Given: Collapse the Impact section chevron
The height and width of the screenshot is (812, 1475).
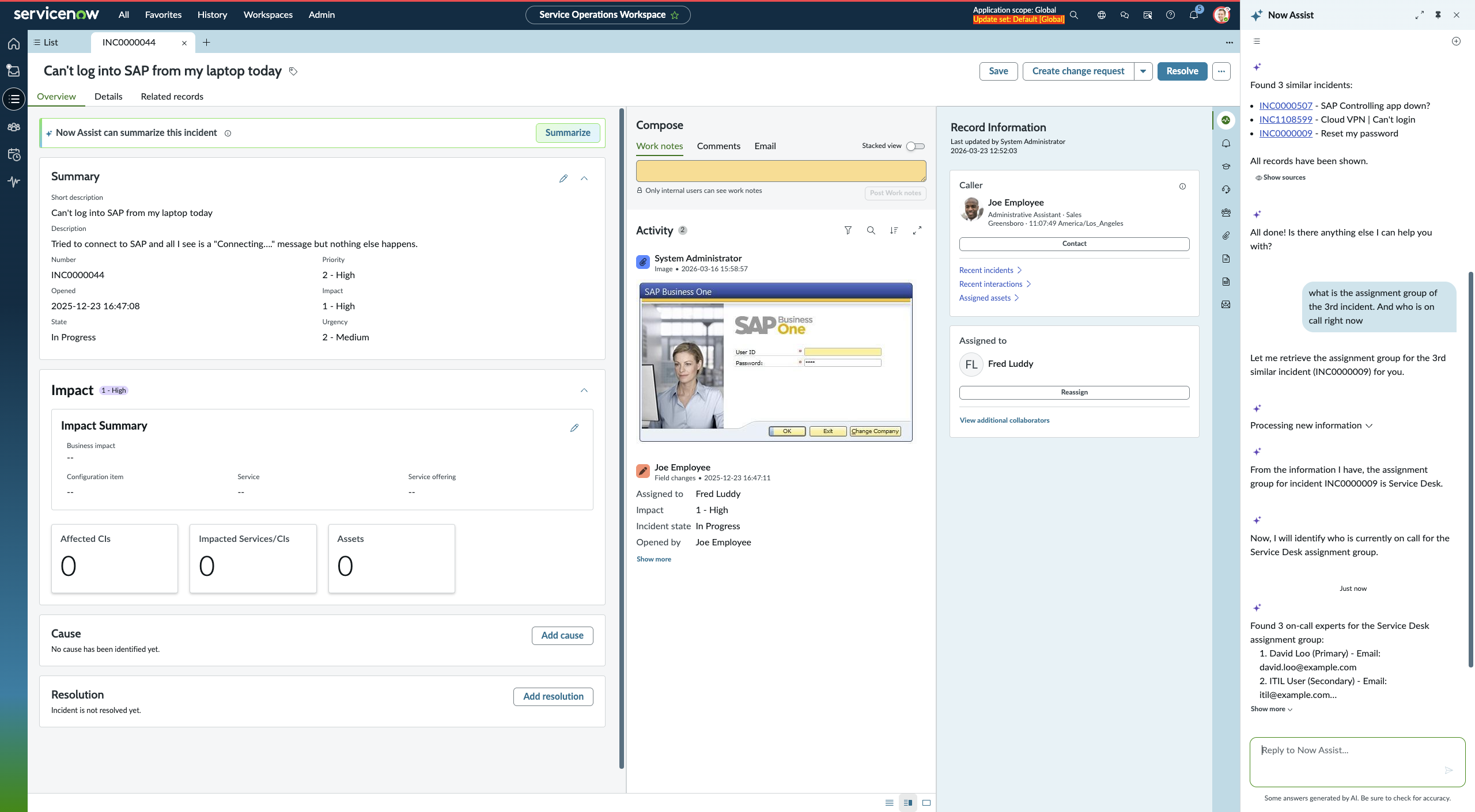Looking at the screenshot, I should pos(584,390).
